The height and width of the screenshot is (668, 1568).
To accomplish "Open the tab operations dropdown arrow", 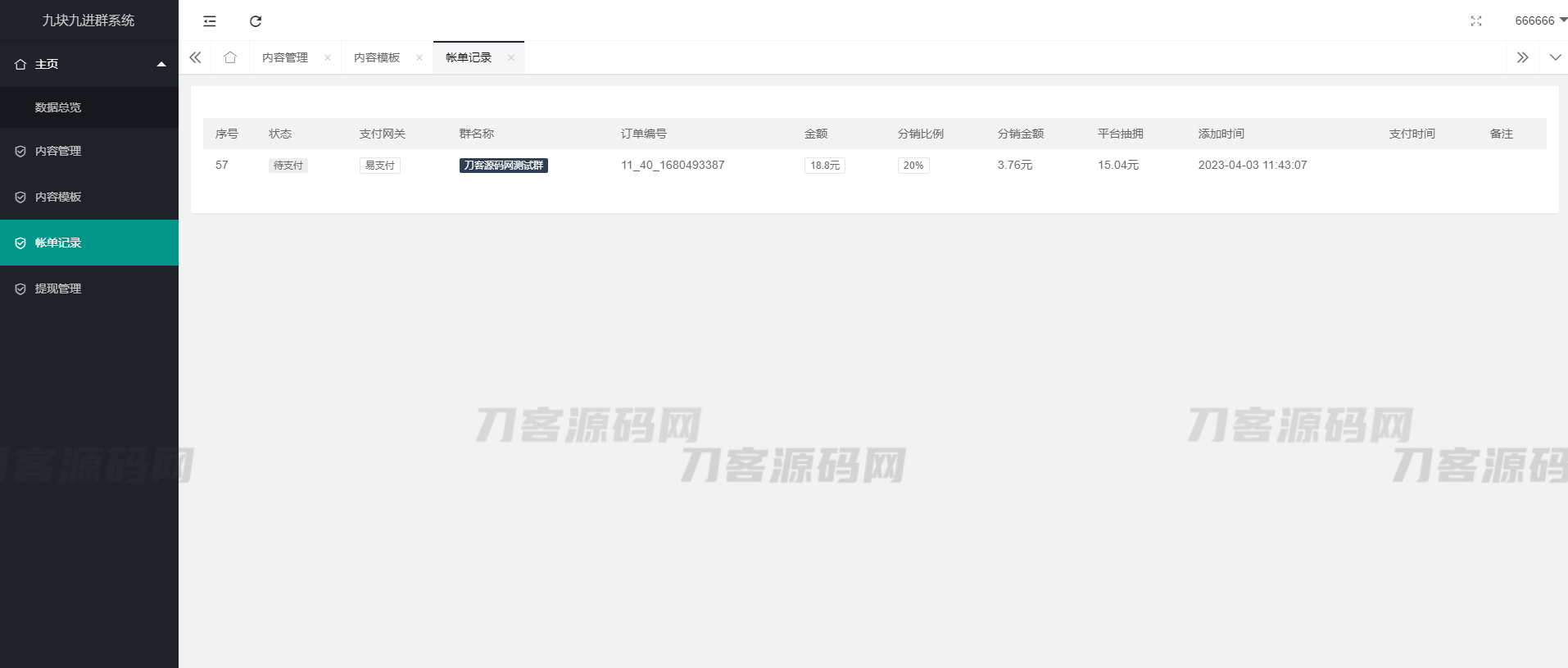I will (1554, 57).
